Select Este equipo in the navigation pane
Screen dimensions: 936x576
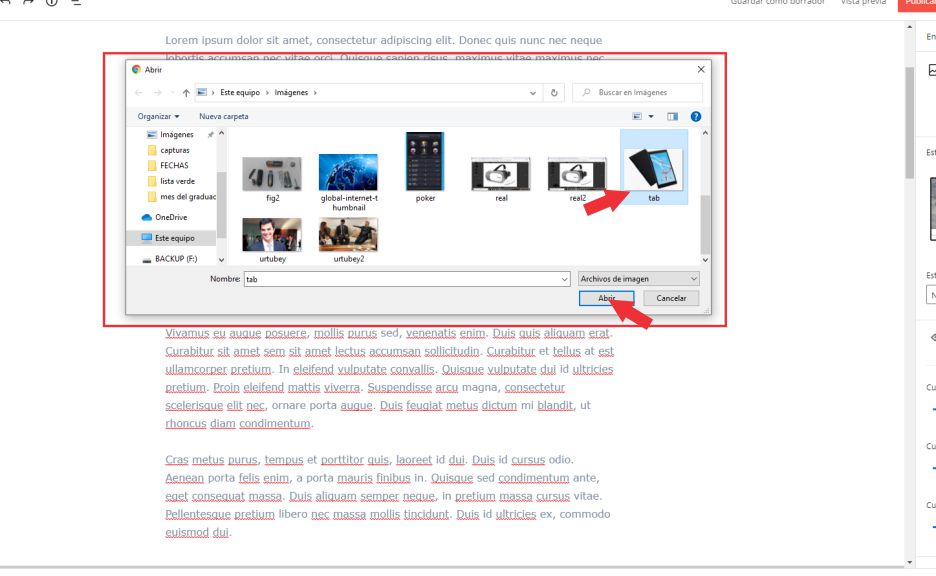coord(174,238)
